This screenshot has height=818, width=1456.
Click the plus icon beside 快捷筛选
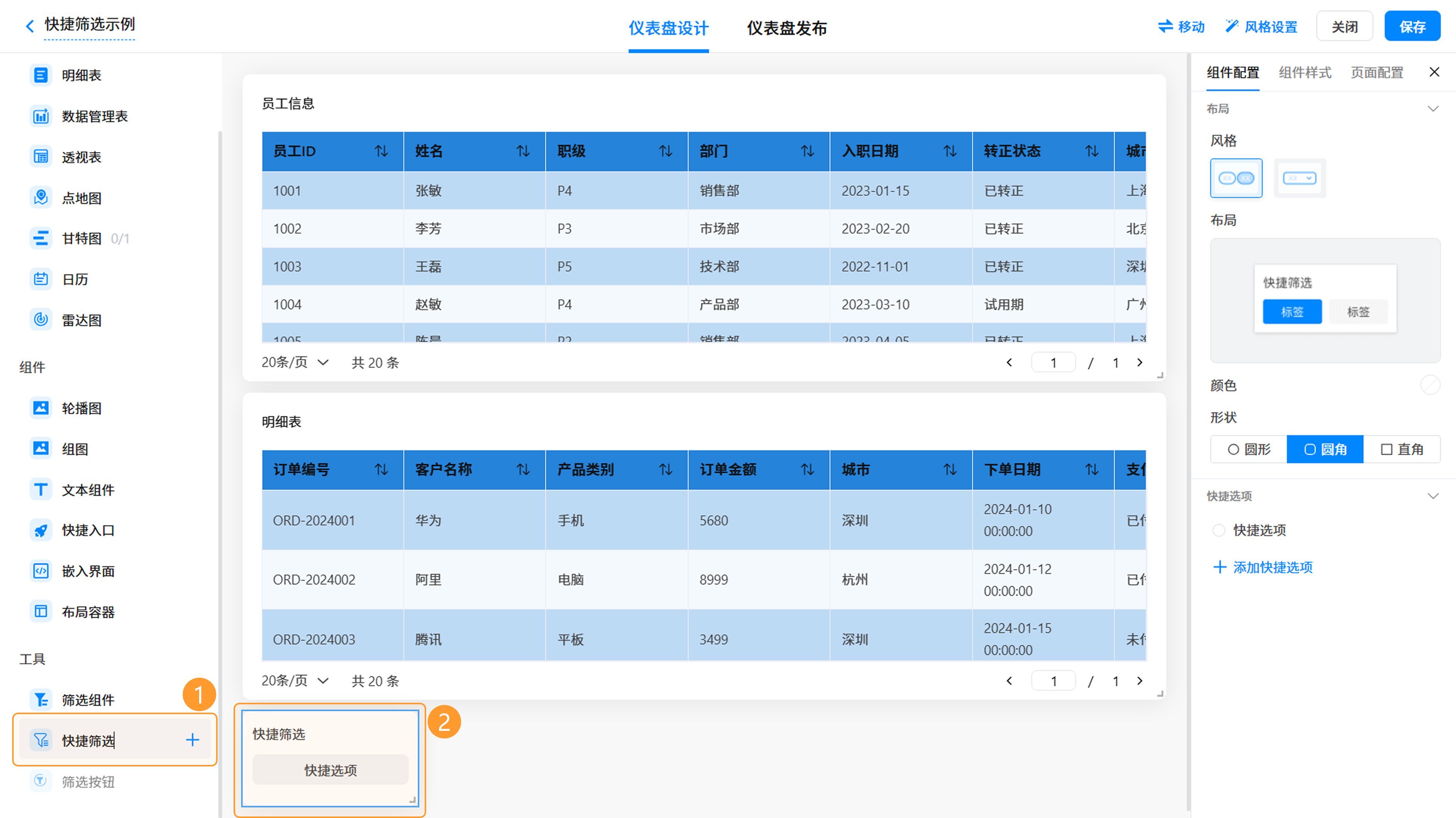coord(192,740)
